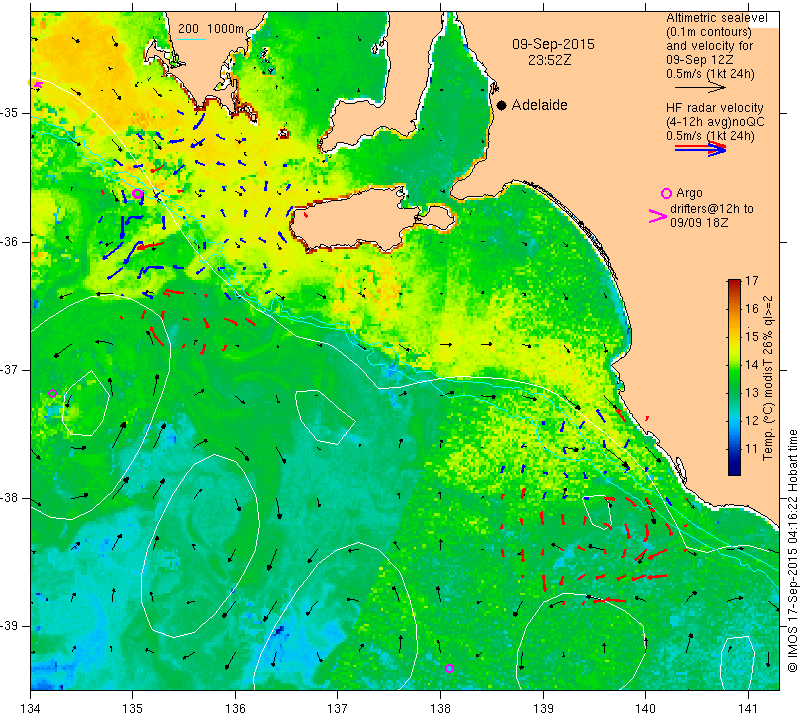
Task: Click the 'drifters@12h to' legend text
Action: [711, 209]
